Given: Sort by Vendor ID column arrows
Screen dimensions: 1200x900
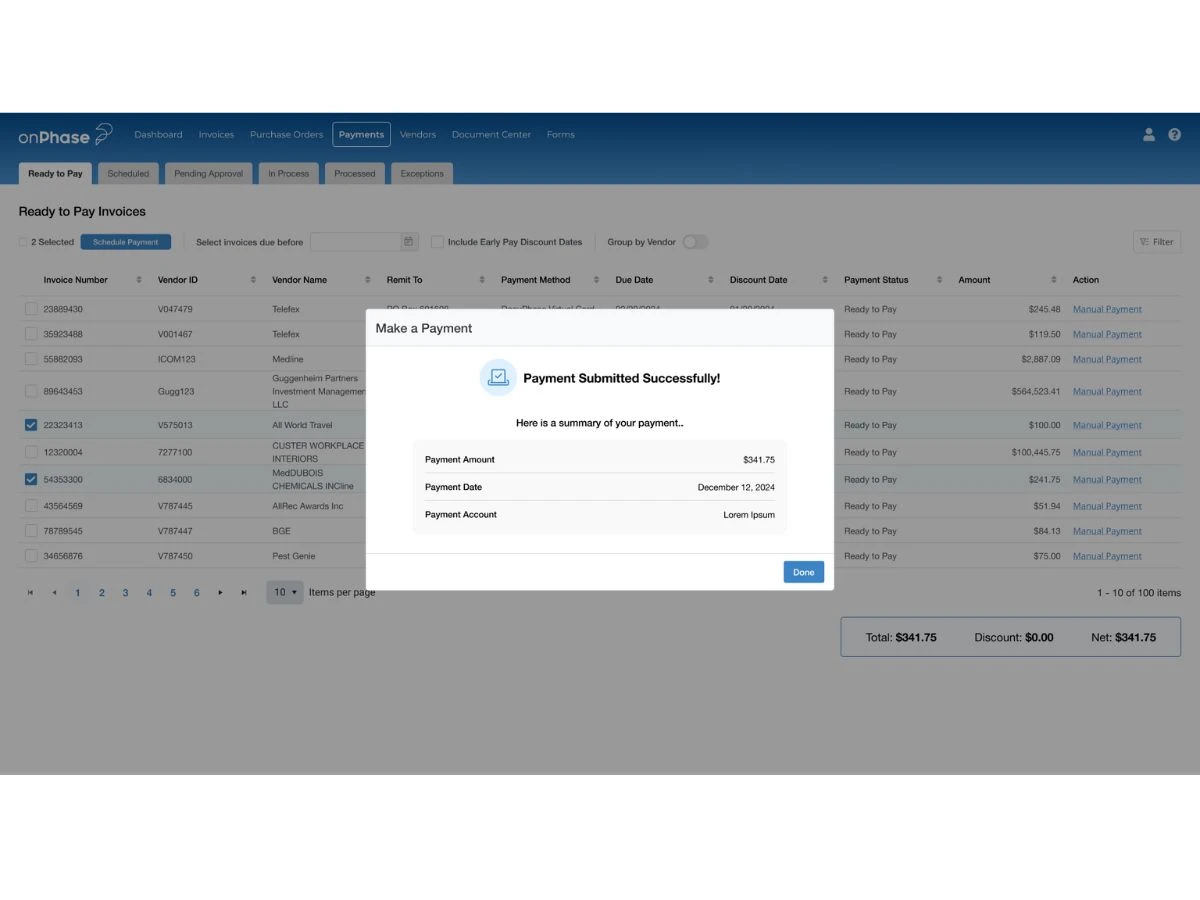Looking at the screenshot, I should [x=253, y=280].
